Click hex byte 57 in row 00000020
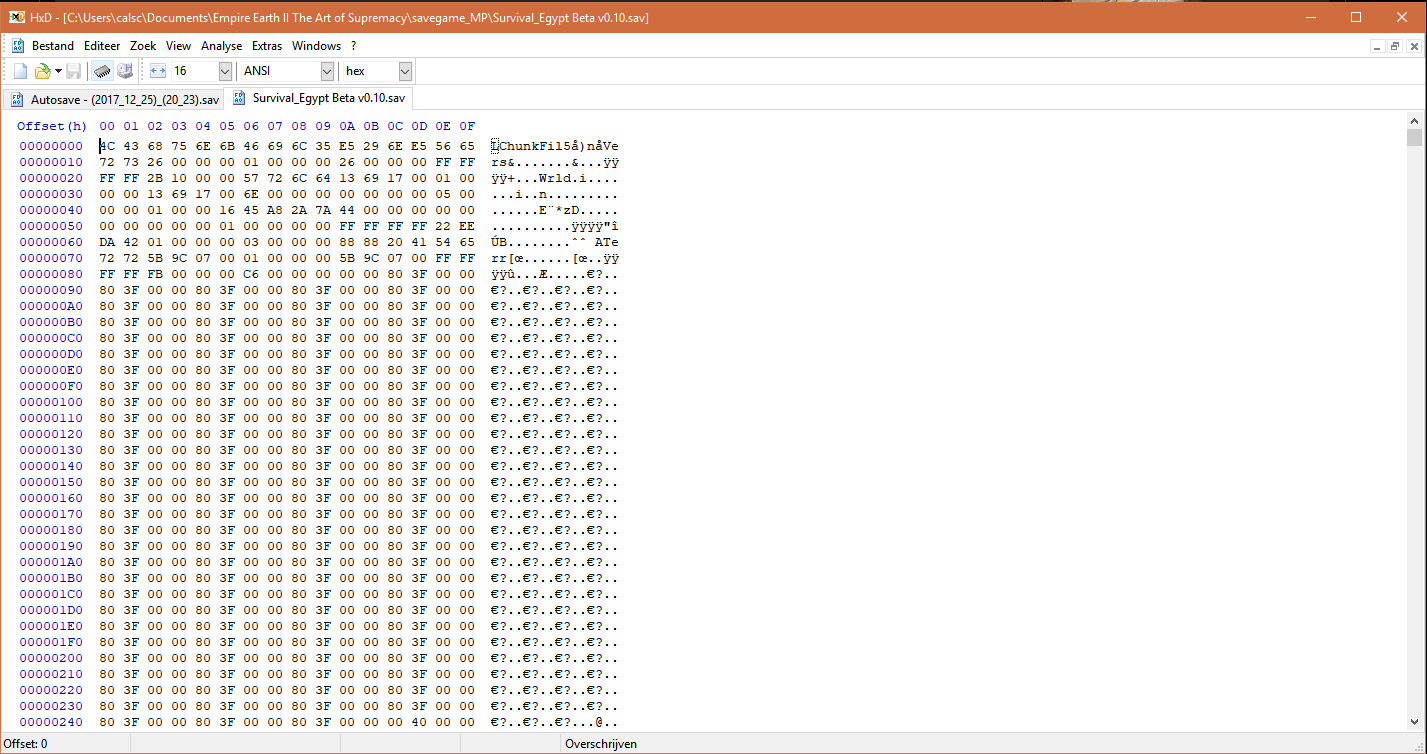 pyautogui.click(x=251, y=178)
